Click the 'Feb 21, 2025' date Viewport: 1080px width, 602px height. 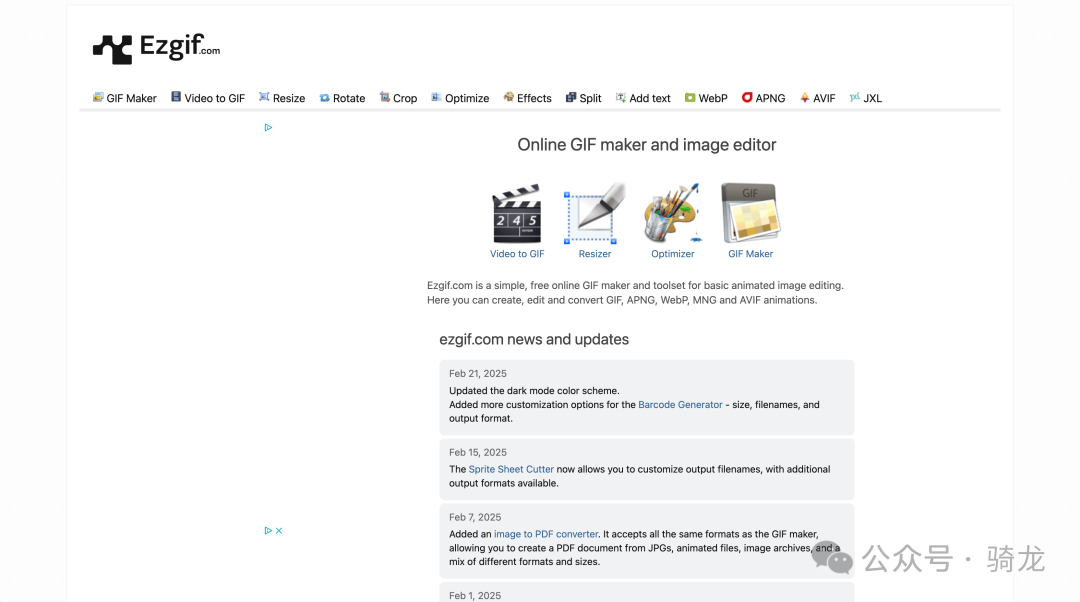click(x=478, y=373)
